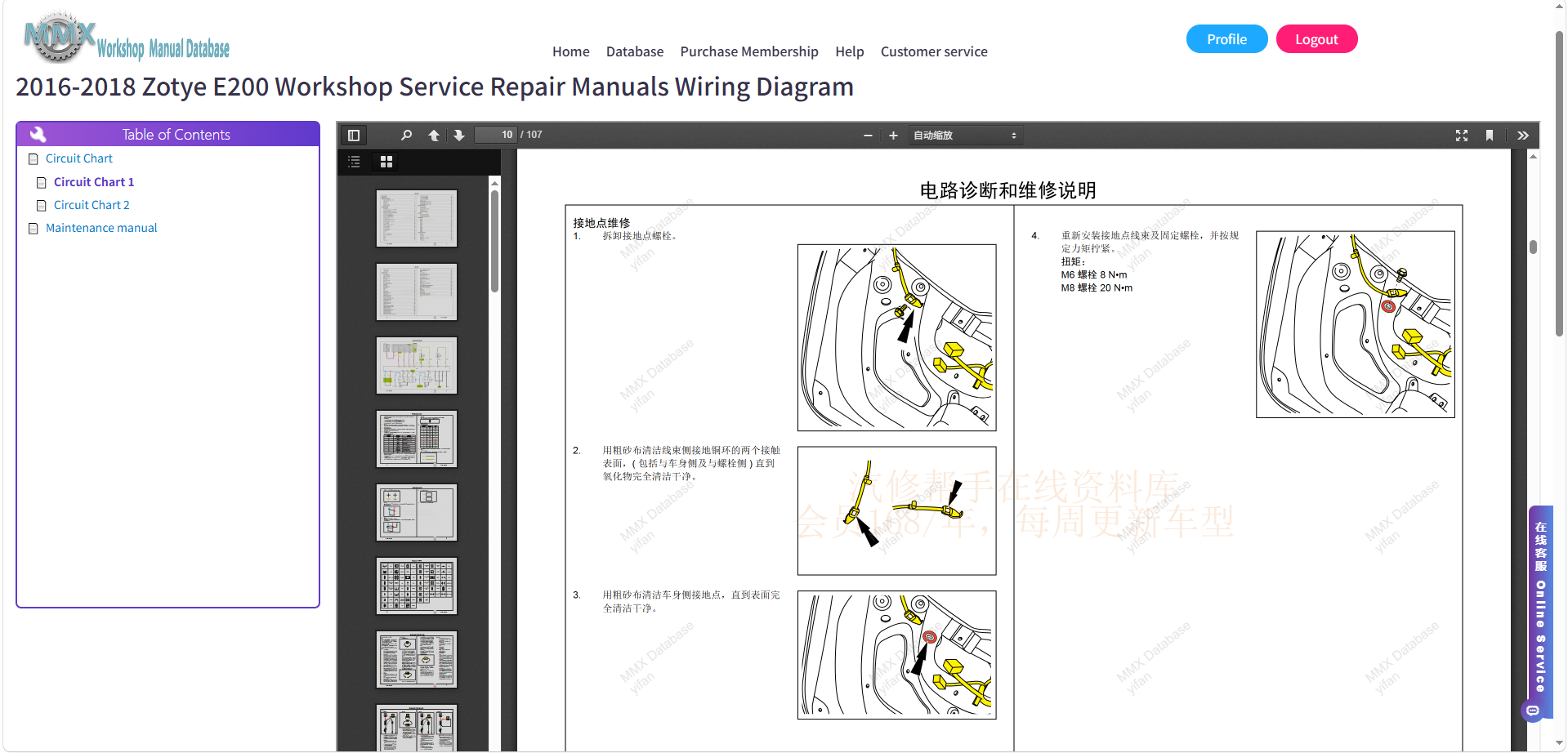Zoom in with the plus icon

(x=893, y=136)
